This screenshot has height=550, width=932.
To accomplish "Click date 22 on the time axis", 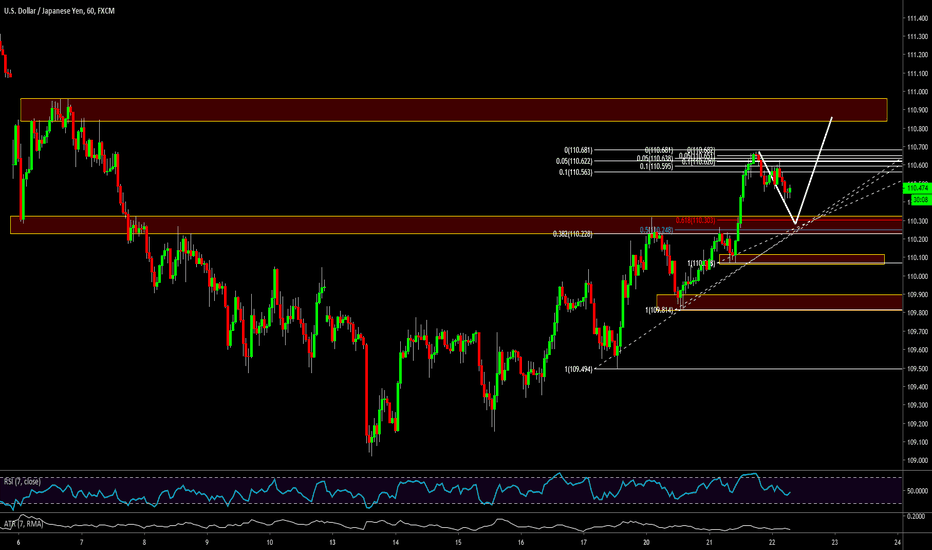I will click(772, 542).
